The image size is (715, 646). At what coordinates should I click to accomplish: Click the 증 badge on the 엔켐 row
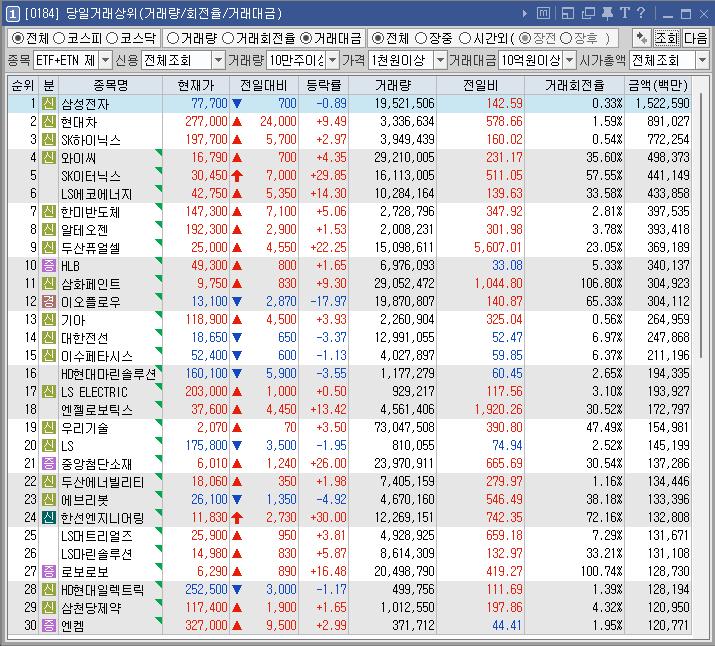coord(49,625)
